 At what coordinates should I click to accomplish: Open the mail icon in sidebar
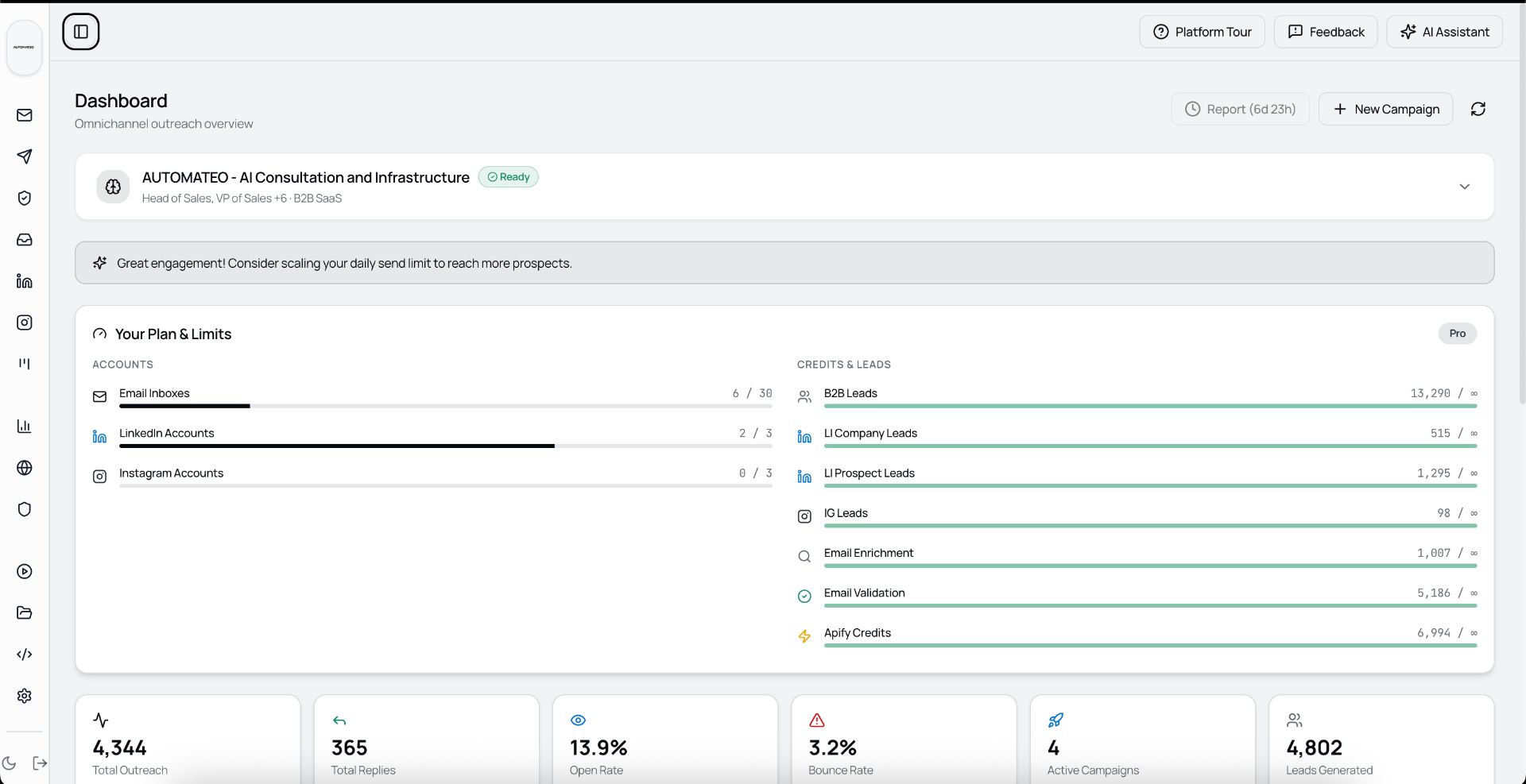(x=25, y=115)
